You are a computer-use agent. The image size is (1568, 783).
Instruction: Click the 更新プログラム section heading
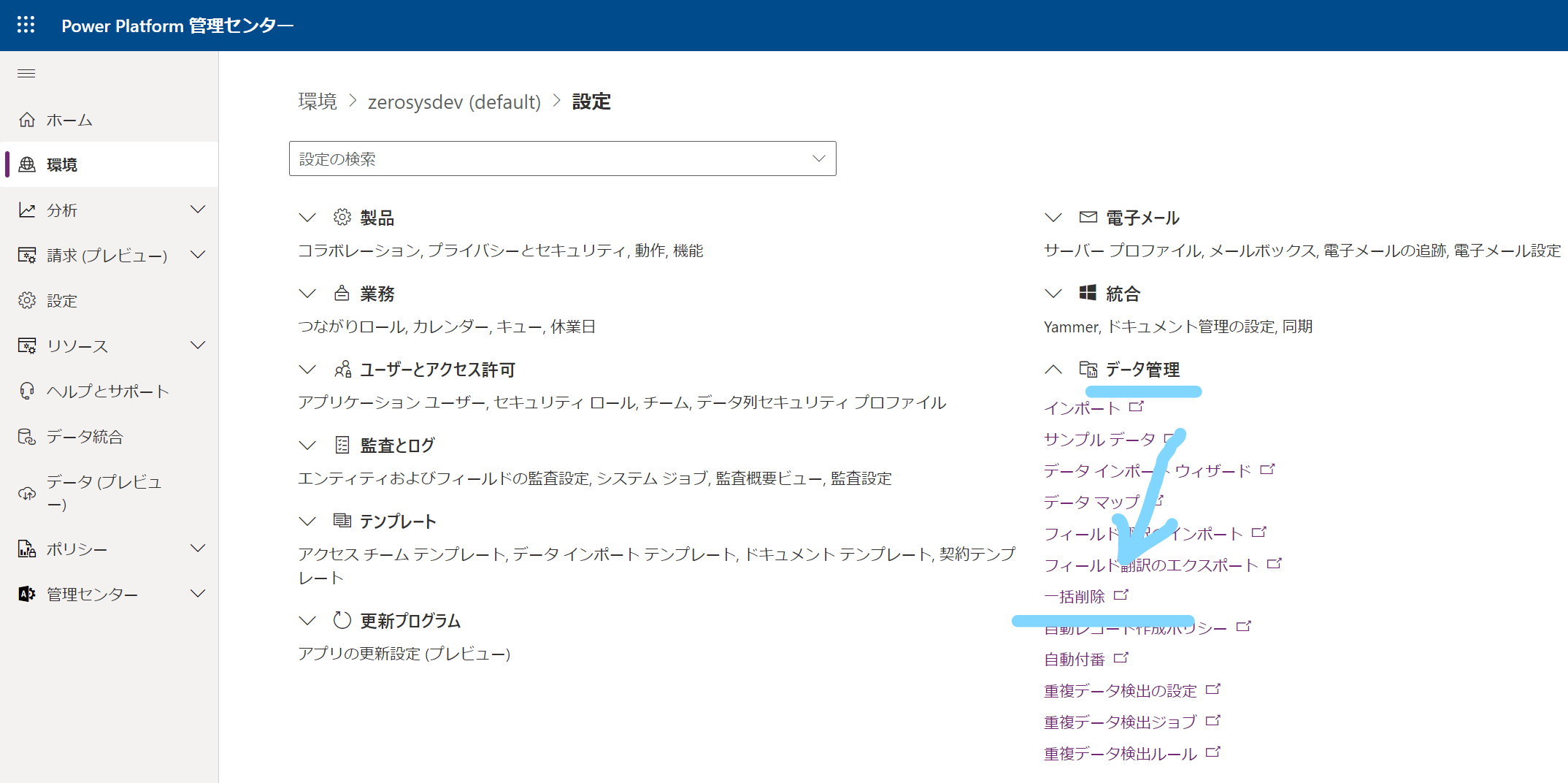[x=410, y=621]
